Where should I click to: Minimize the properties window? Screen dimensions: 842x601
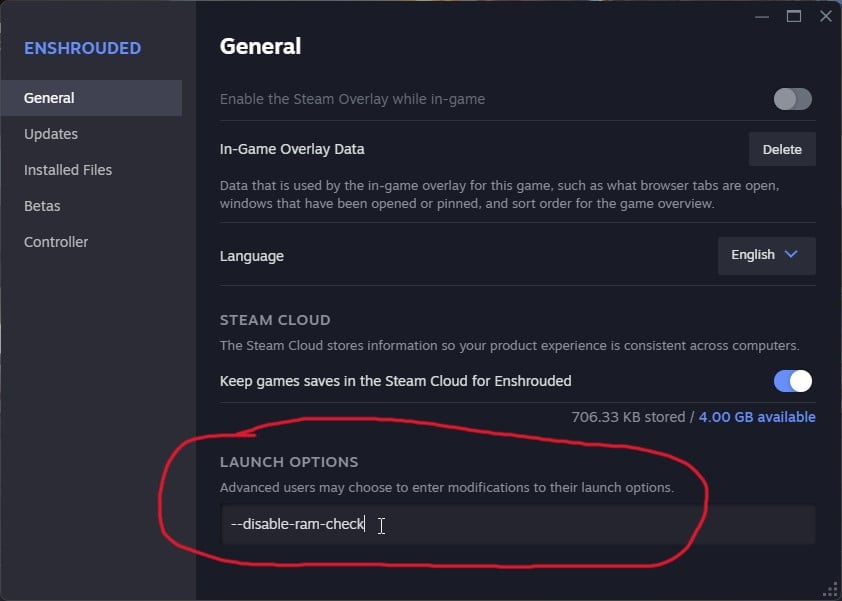(764, 16)
